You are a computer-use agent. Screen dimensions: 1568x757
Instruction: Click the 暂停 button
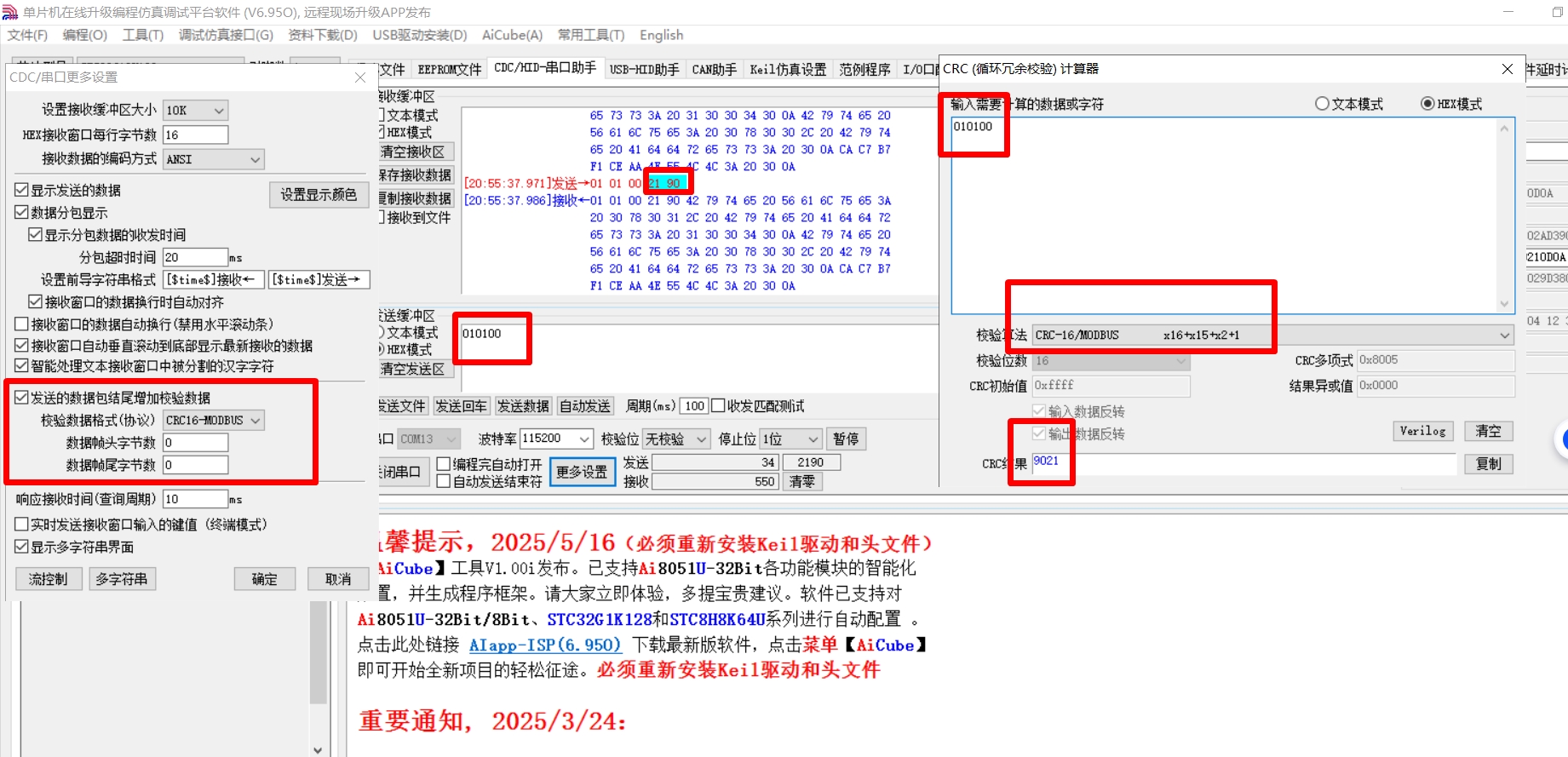click(x=845, y=439)
